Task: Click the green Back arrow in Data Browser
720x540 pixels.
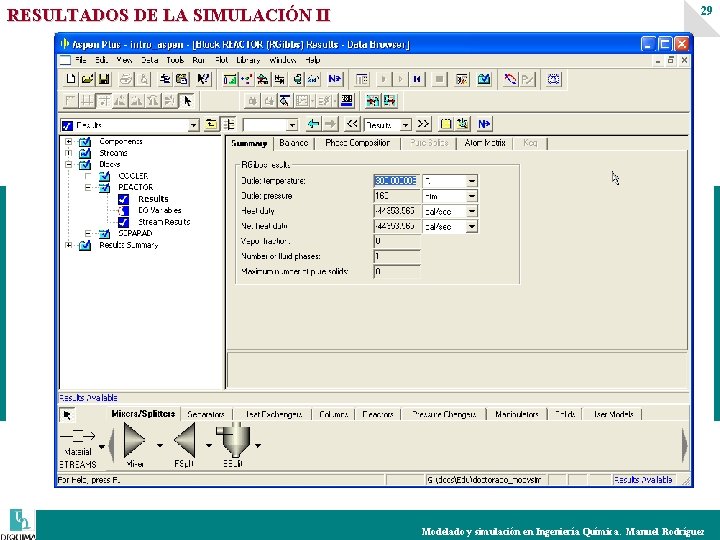Action: pyautogui.click(x=314, y=124)
